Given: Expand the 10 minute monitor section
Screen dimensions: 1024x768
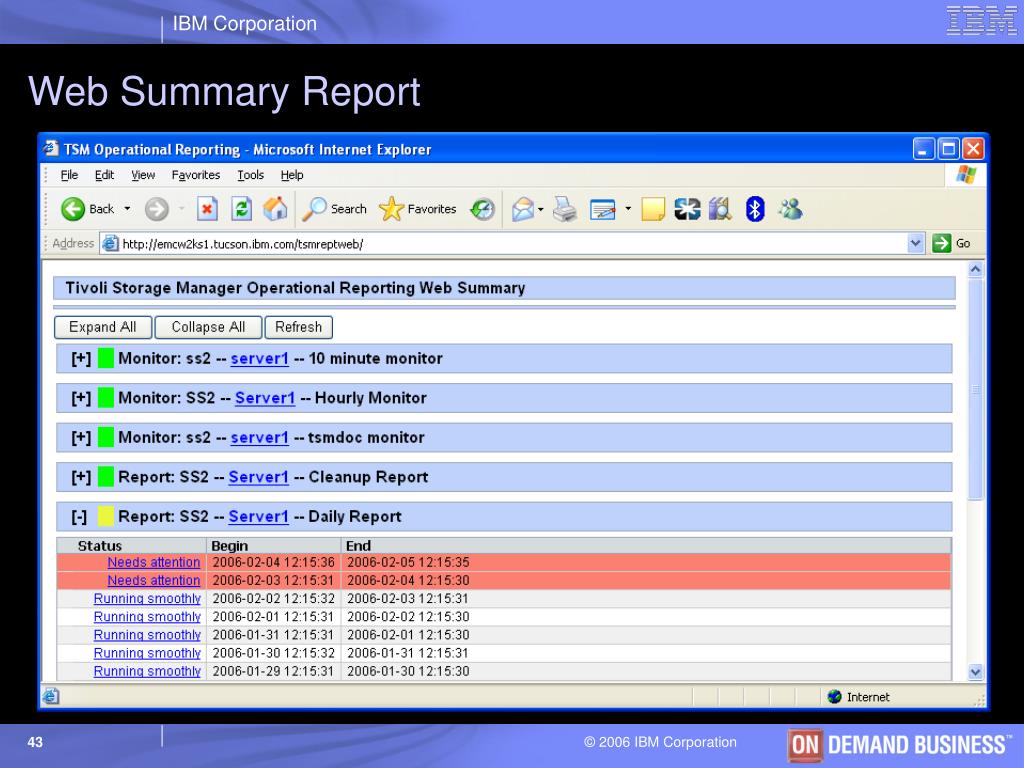Looking at the screenshot, I should (81, 359).
